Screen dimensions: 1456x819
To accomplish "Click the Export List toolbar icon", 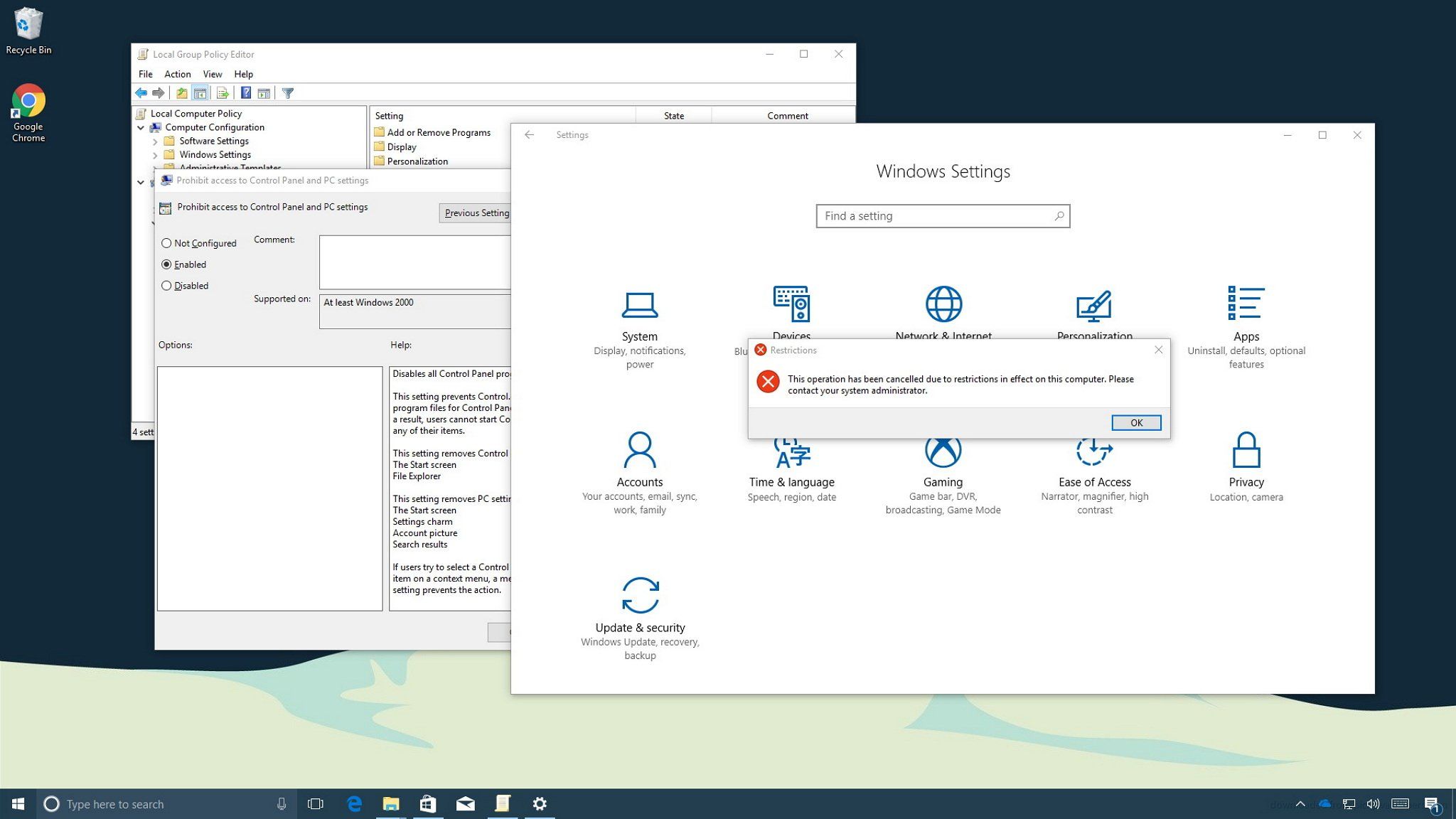I will [x=223, y=93].
